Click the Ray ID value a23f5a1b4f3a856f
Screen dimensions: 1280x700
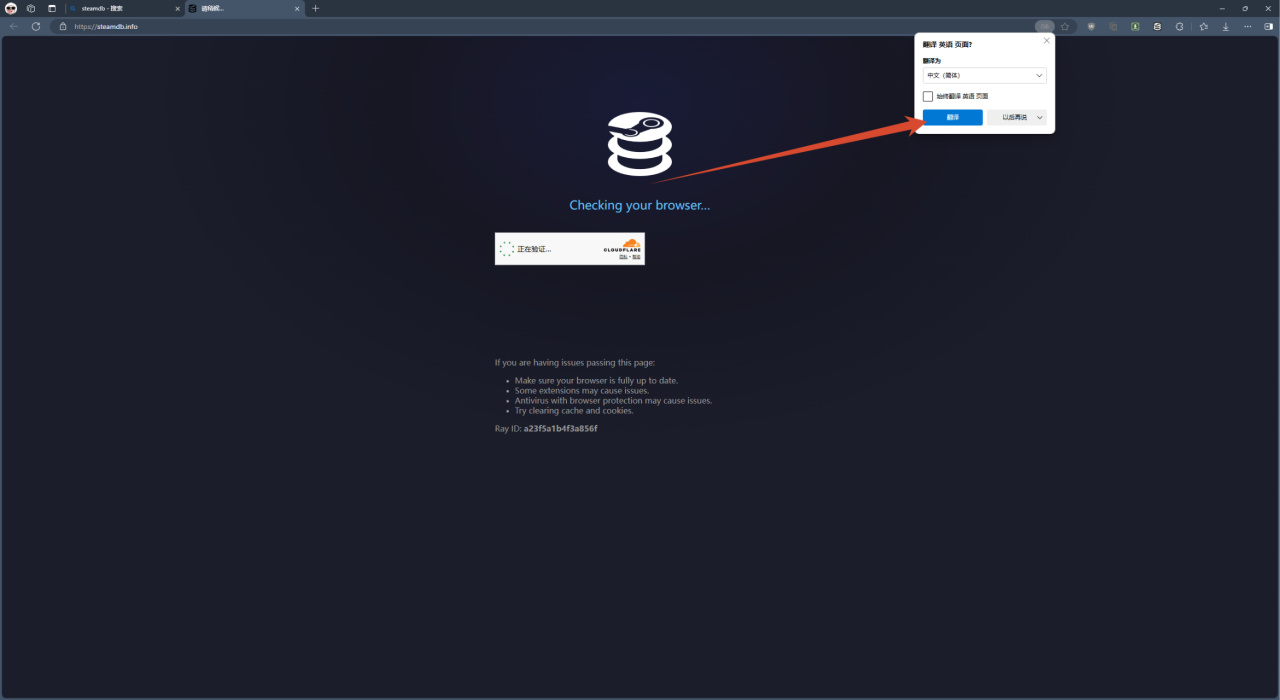point(561,428)
